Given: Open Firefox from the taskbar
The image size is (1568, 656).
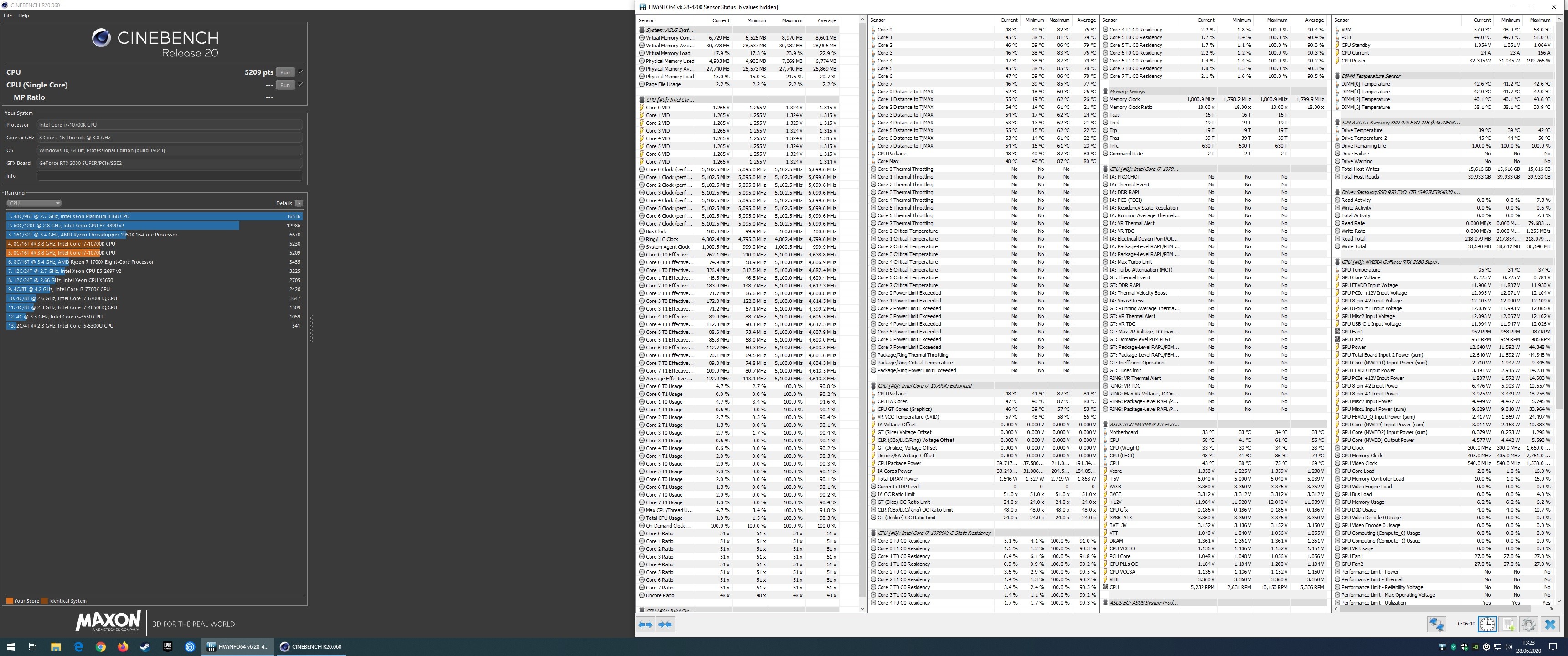Looking at the screenshot, I should tap(123, 647).
